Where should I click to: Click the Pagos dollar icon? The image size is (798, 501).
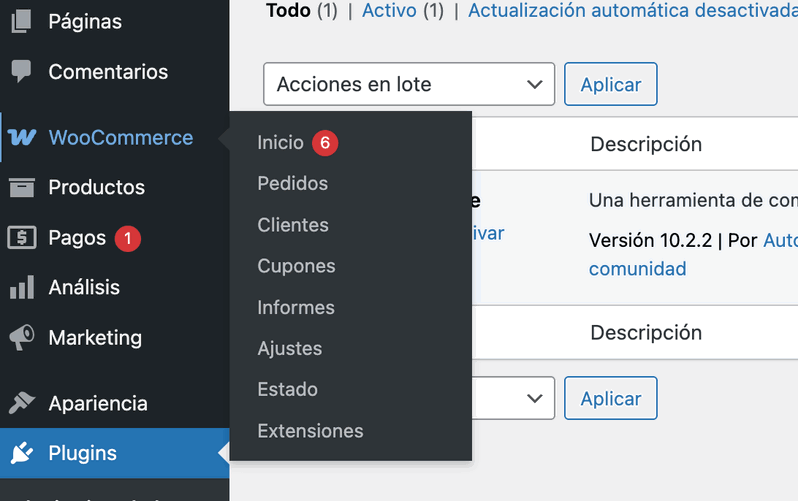tap(21, 237)
